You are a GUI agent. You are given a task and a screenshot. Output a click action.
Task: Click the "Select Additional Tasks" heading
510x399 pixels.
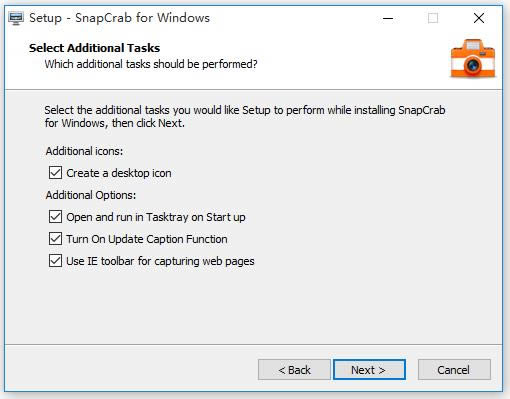click(x=94, y=48)
